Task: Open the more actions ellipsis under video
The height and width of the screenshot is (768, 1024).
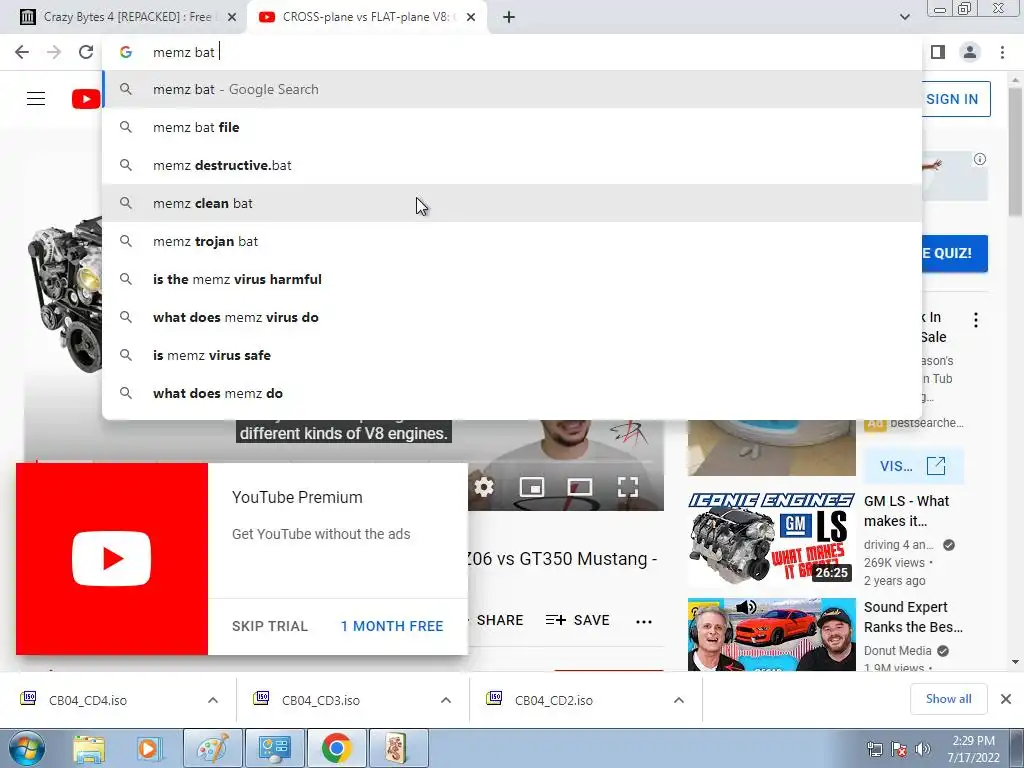Action: point(644,622)
